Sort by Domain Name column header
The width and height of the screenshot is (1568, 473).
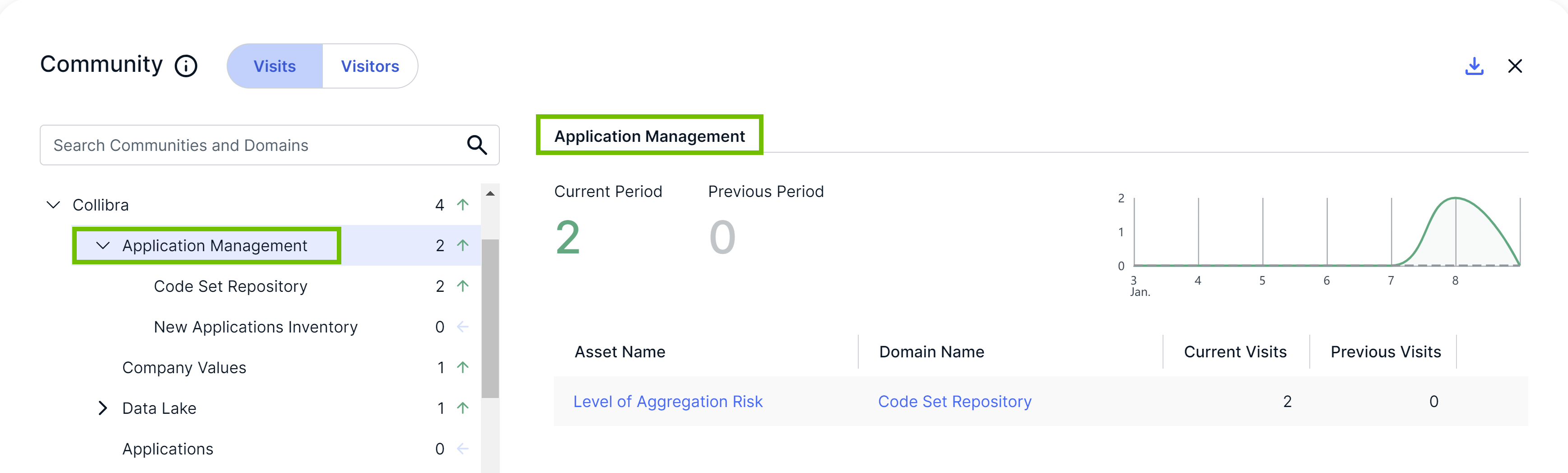931,352
